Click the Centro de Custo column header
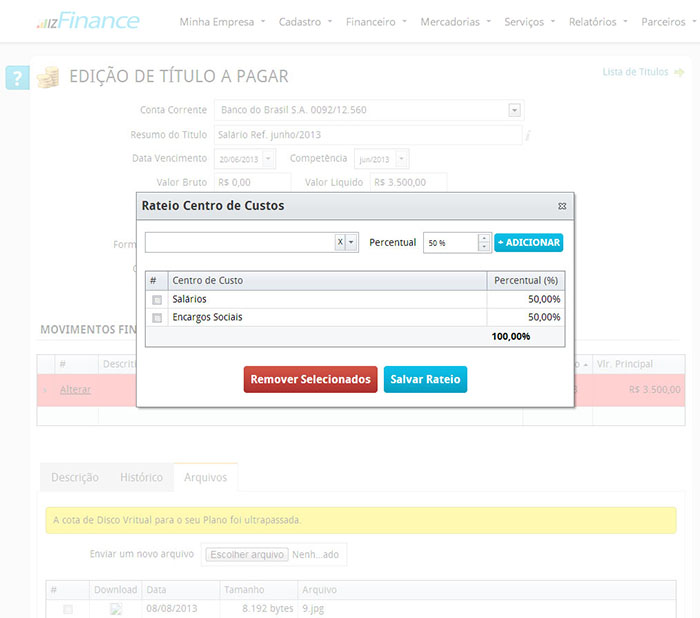Image resolution: width=700 pixels, height=618 pixels. tap(327, 280)
